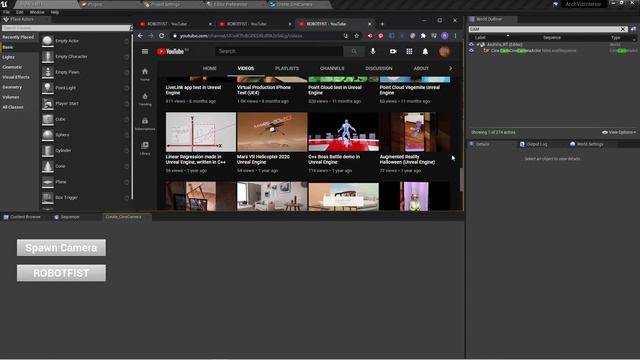Switch to the Editor Preferences tab
Image resolution: width=640 pixels, height=360 pixels.
click(x=230, y=4)
